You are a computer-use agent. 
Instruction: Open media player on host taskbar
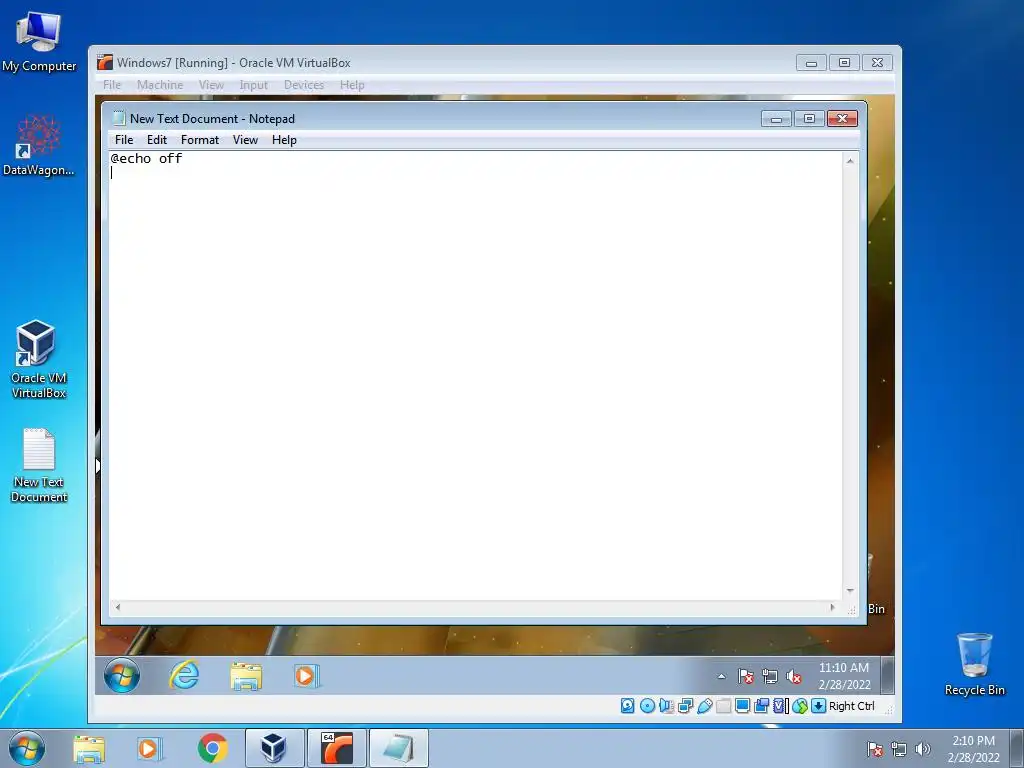point(149,749)
